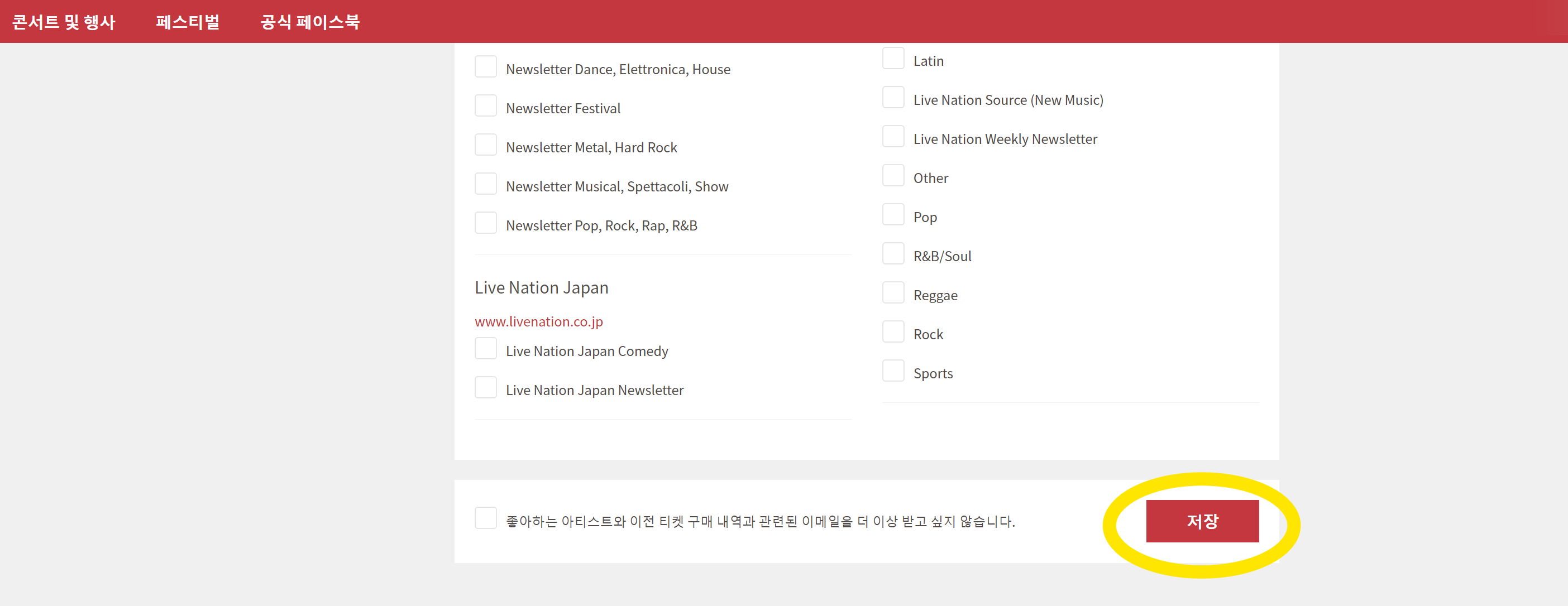Check the Other genre checkbox
This screenshot has width=1568, height=606.
893,176
